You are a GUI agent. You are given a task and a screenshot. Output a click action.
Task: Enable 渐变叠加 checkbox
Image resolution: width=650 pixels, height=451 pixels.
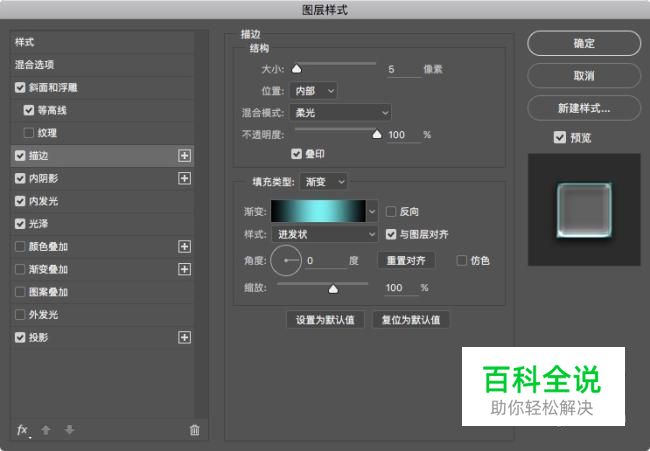pyautogui.click(x=20, y=269)
